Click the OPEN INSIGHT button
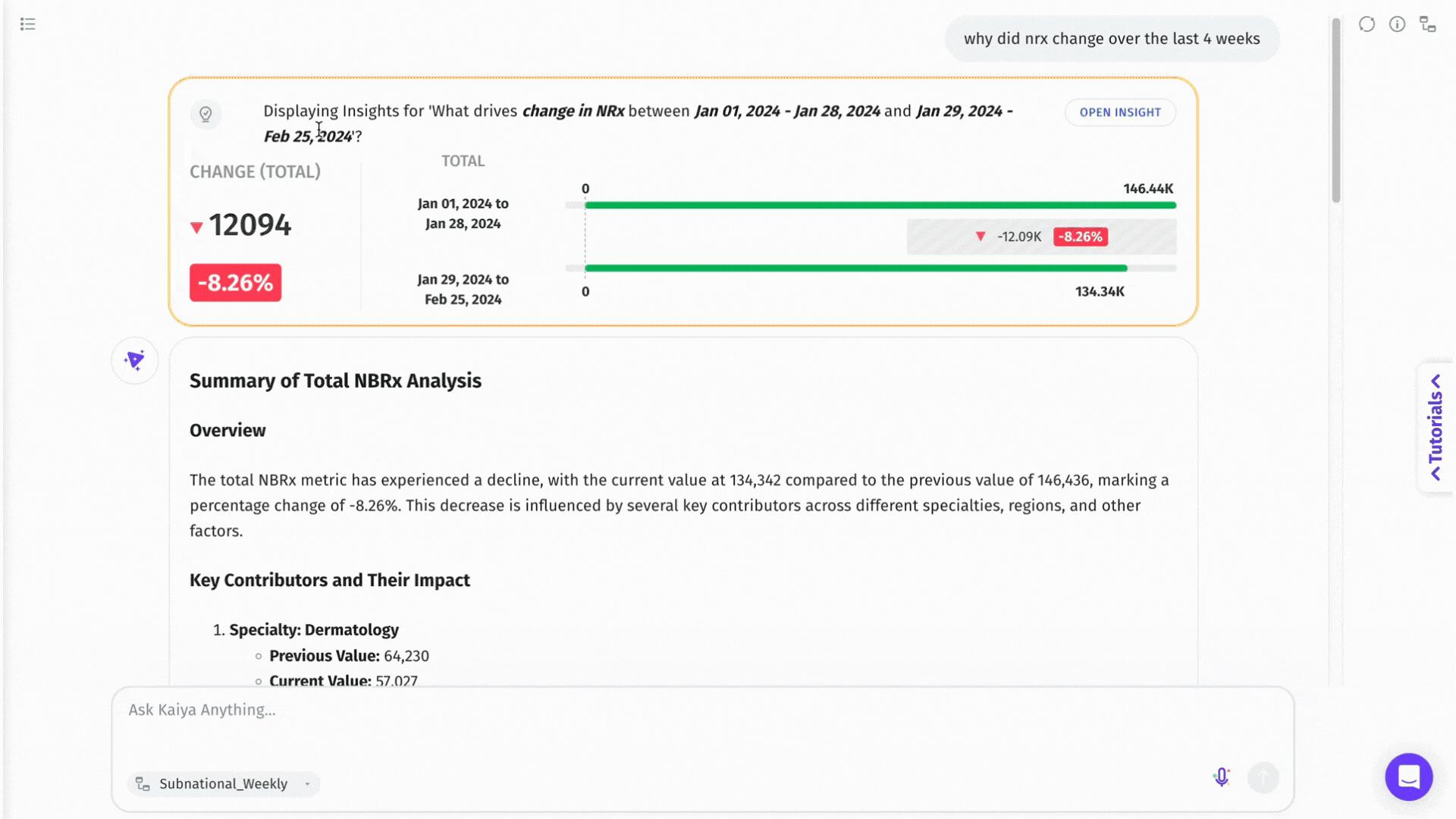Image resolution: width=1456 pixels, height=819 pixels. pyautogui.click(x=1120, y=112)
